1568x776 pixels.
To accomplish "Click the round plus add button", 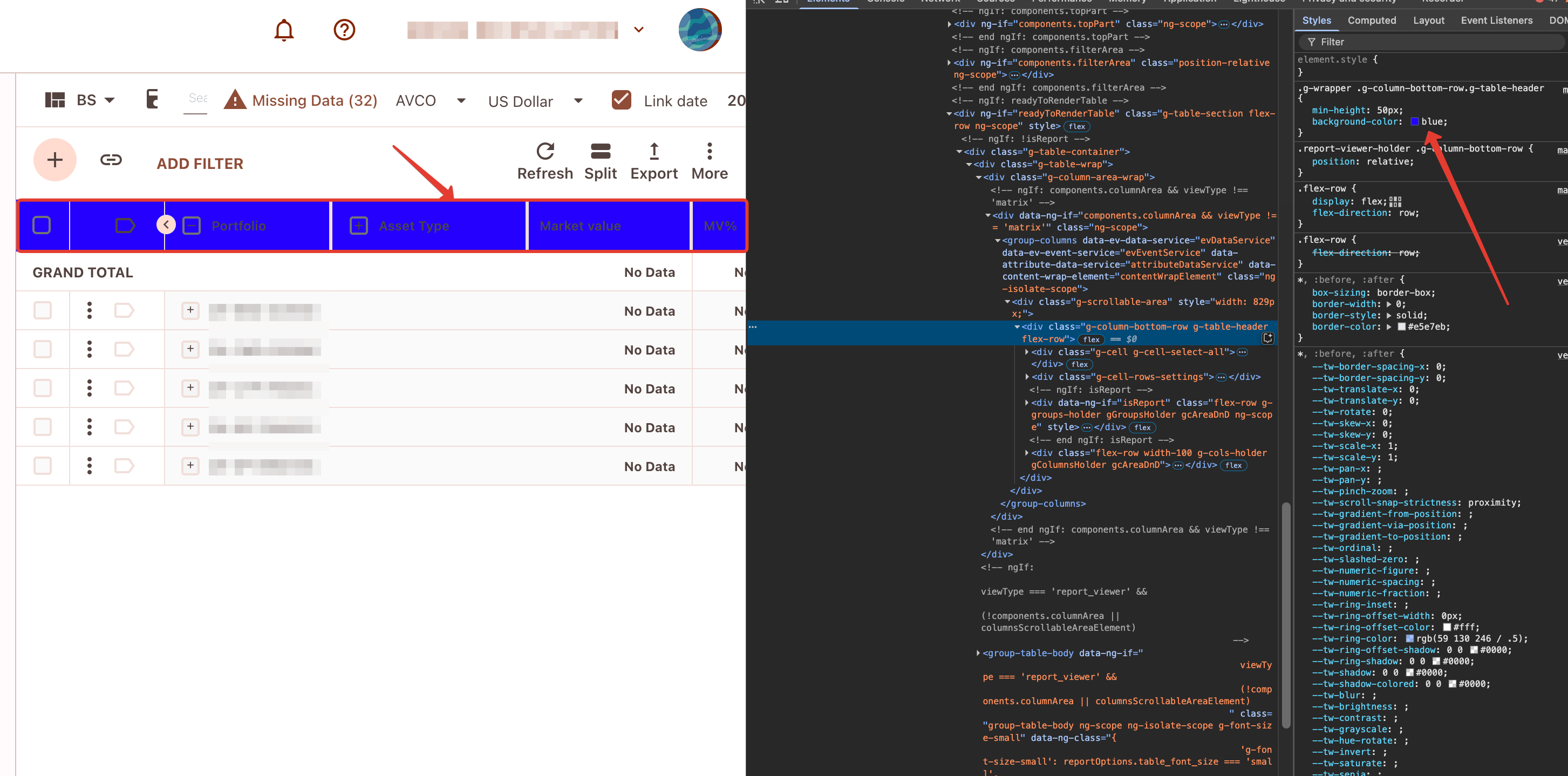I will 55,160.
